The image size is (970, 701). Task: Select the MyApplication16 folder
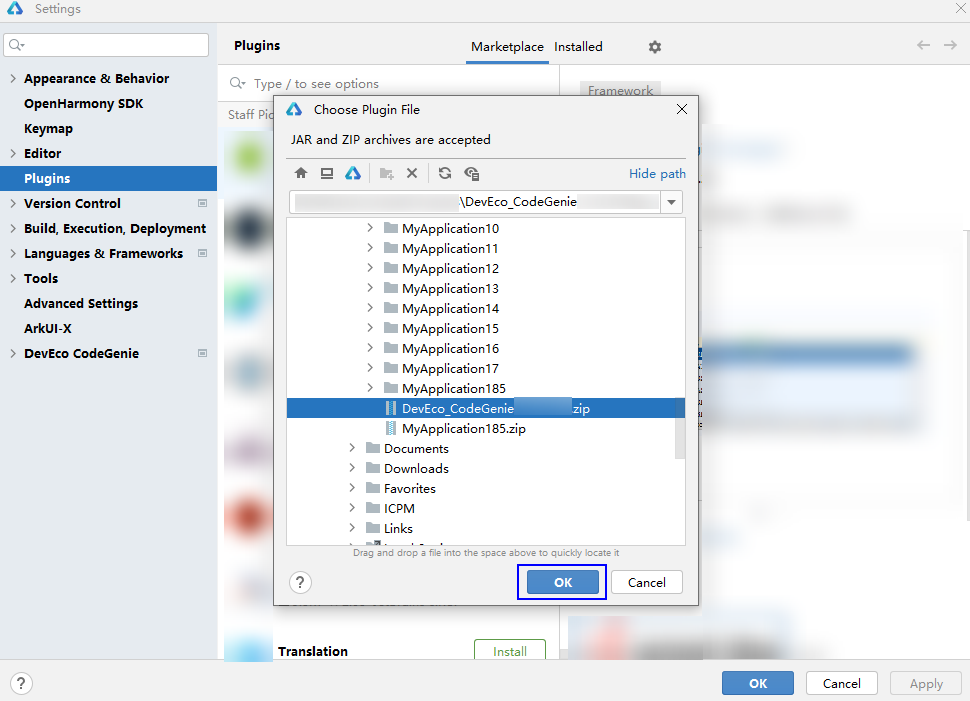pyautogui.click(x=450, y=348)
